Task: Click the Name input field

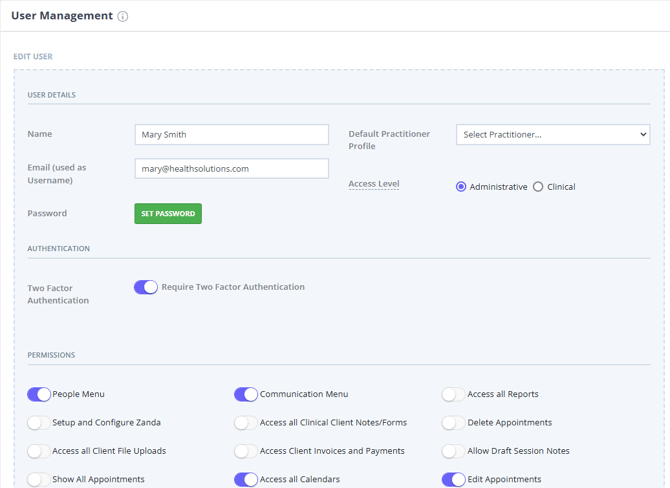Action: click(x=231, y=135)
